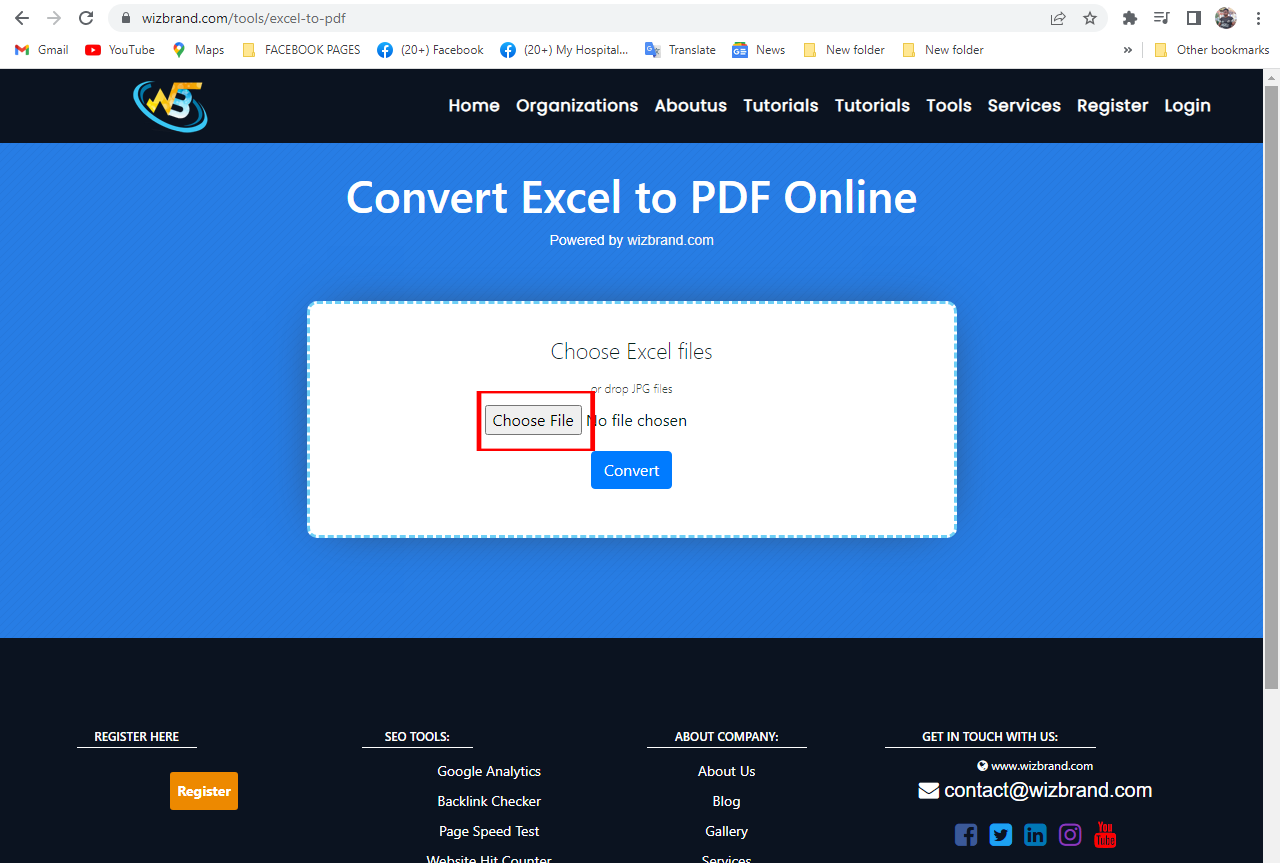This screenshot has height=863, width=1280.
Task: Click the Choose File button
Action: pyautogui.click(x=533, y=420)
